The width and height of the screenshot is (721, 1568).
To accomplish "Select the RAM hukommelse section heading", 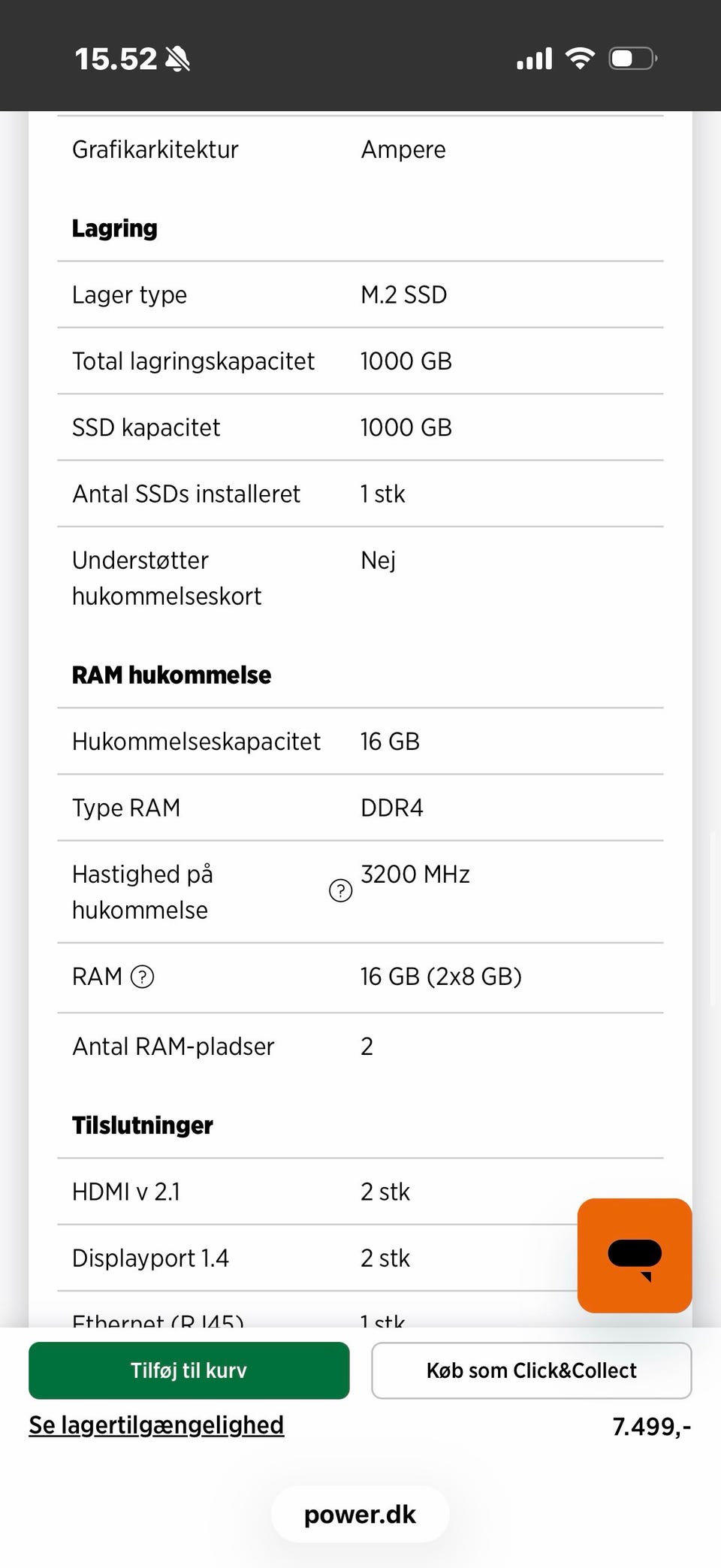I will [x=171, y=675].
